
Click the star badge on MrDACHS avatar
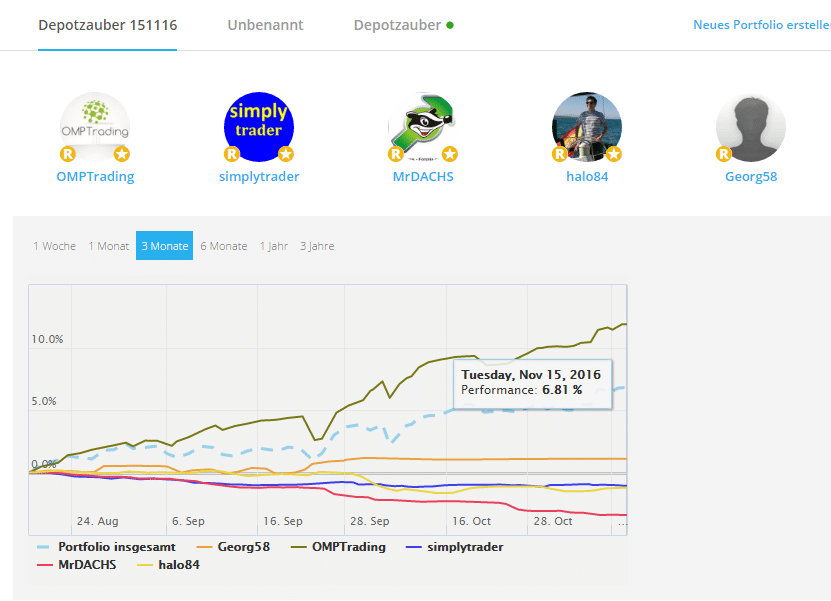[x=450, y=154]
